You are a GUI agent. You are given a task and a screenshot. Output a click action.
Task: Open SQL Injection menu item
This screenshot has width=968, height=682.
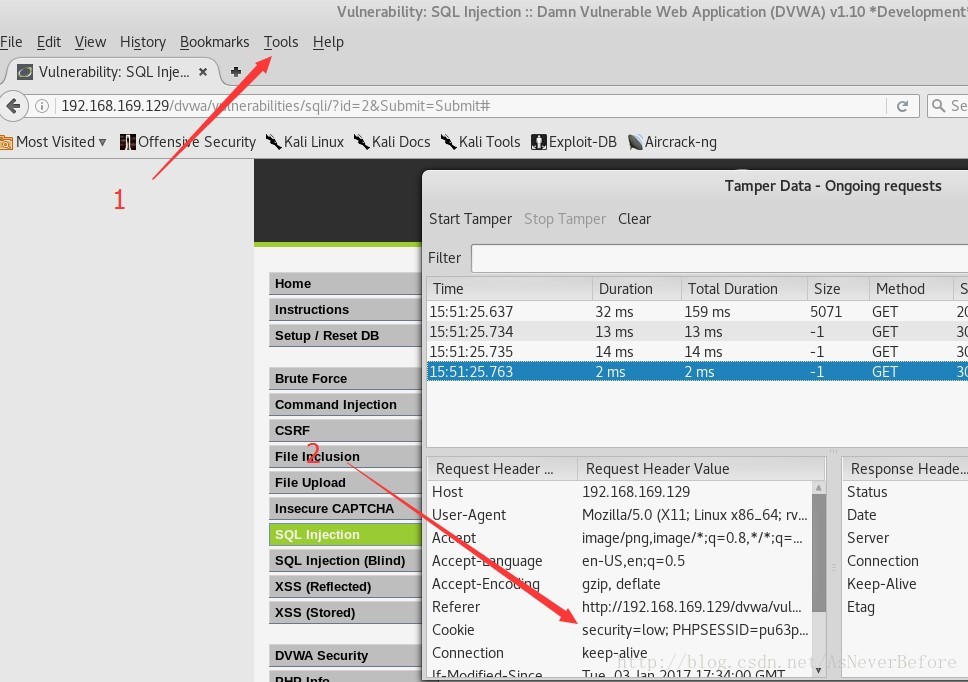[x=346, y=534]
